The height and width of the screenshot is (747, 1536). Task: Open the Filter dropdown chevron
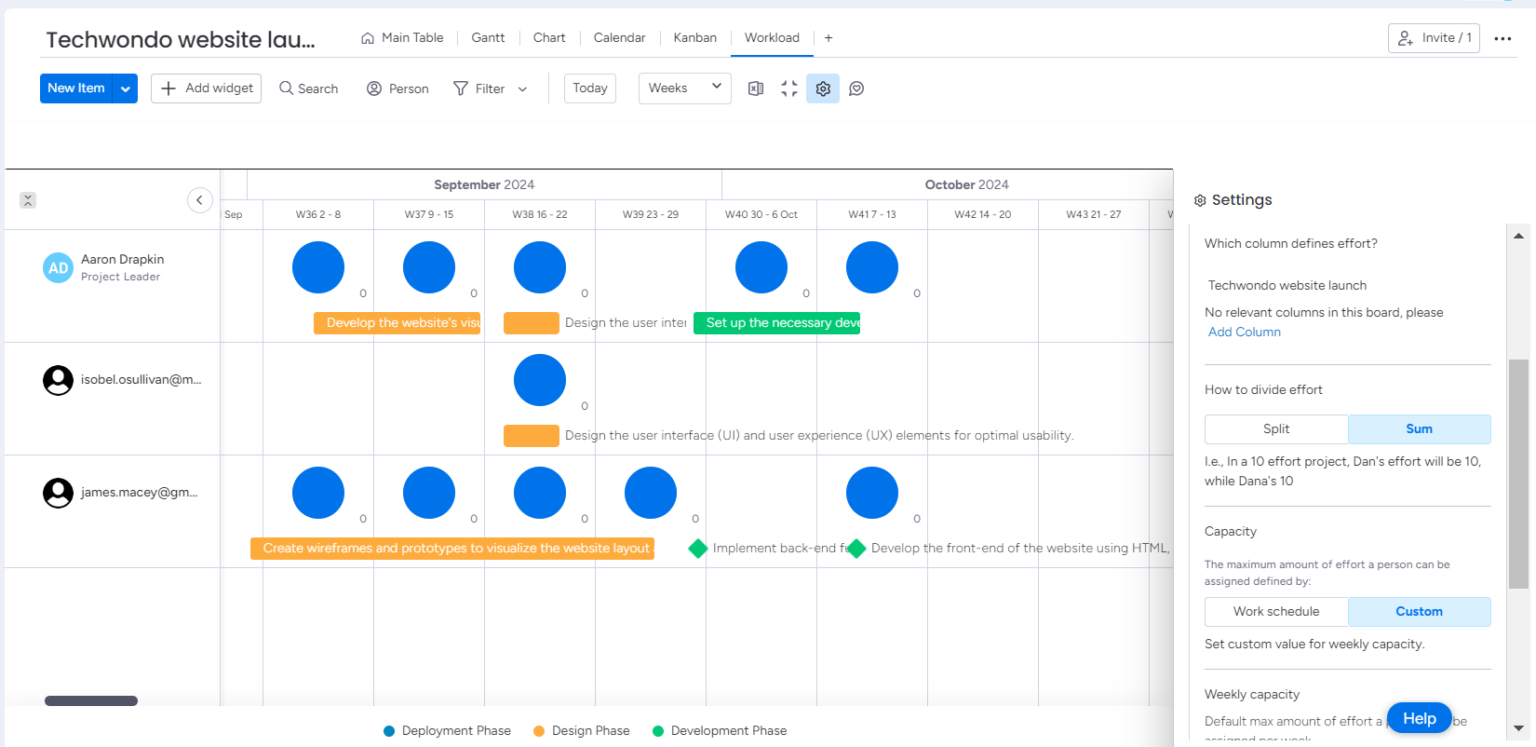click(521, 88)
